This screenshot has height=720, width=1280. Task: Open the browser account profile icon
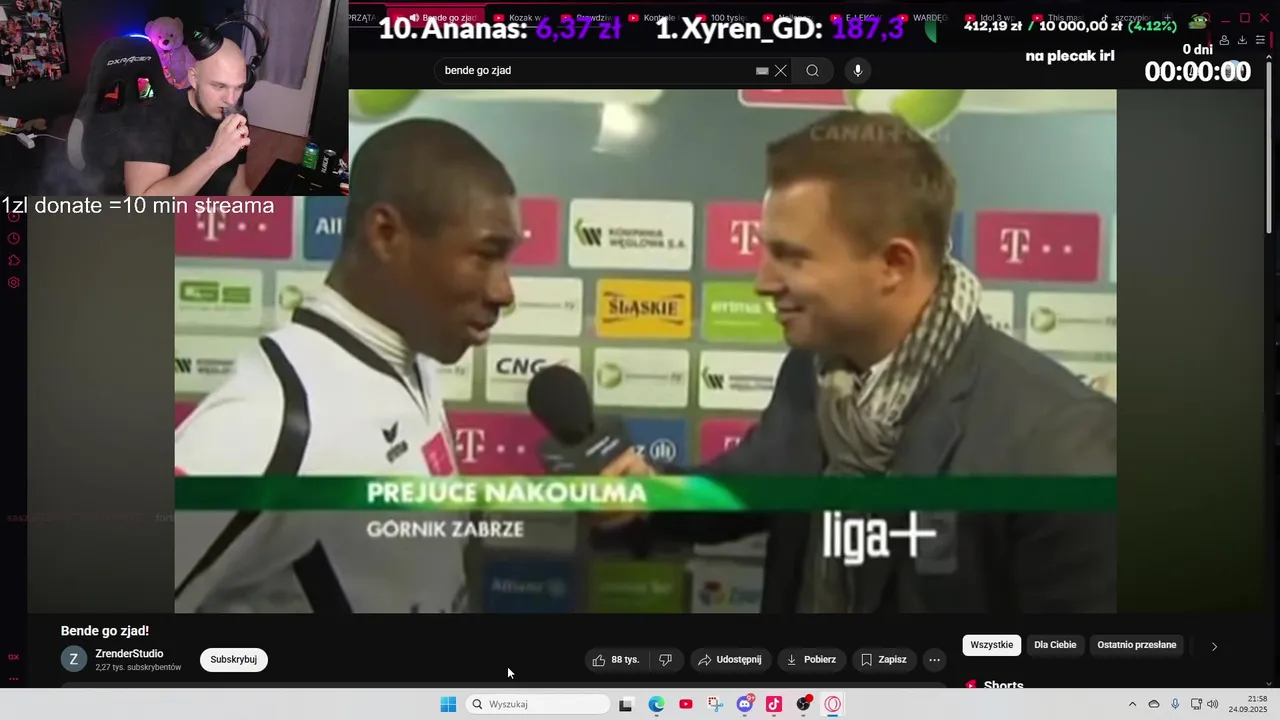pos(1224,40)
